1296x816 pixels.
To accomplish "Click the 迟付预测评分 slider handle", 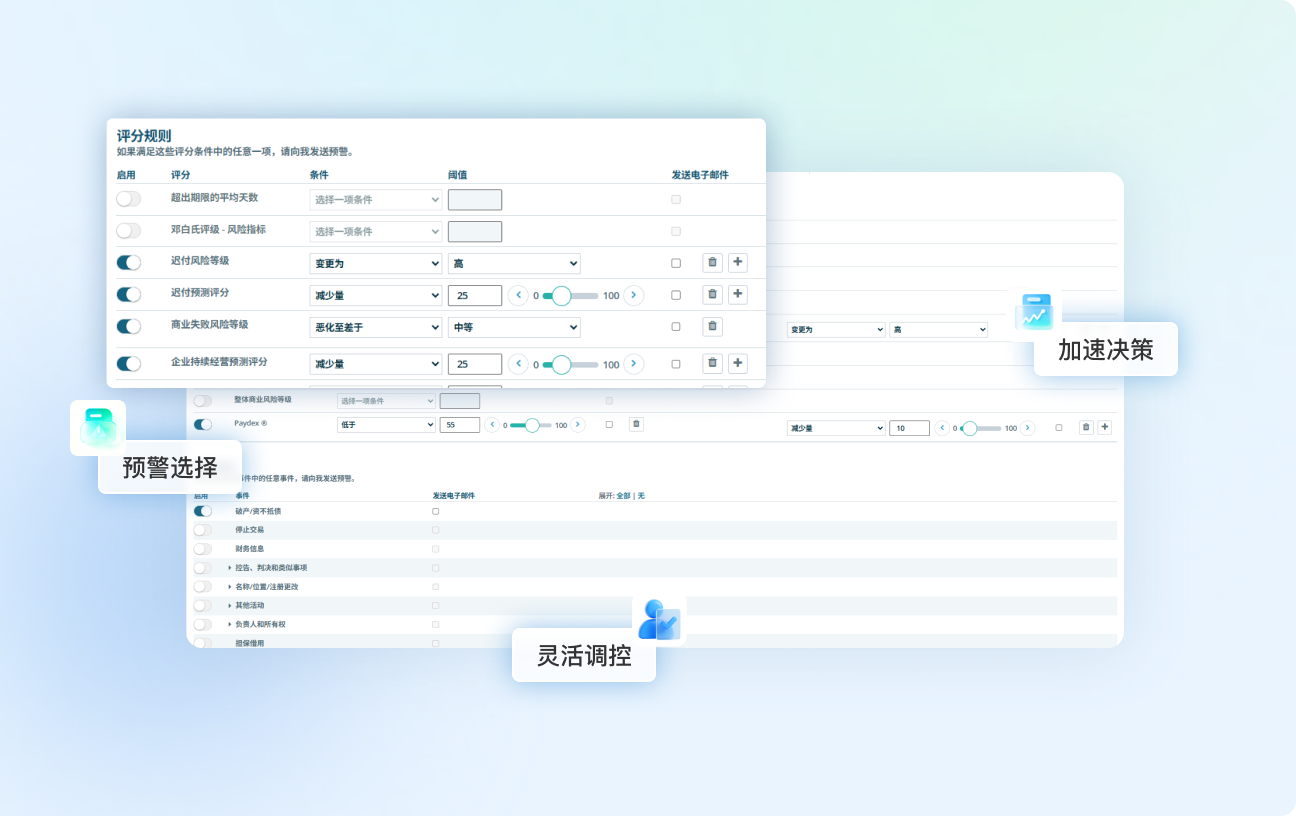I will (x=561, y=295).
